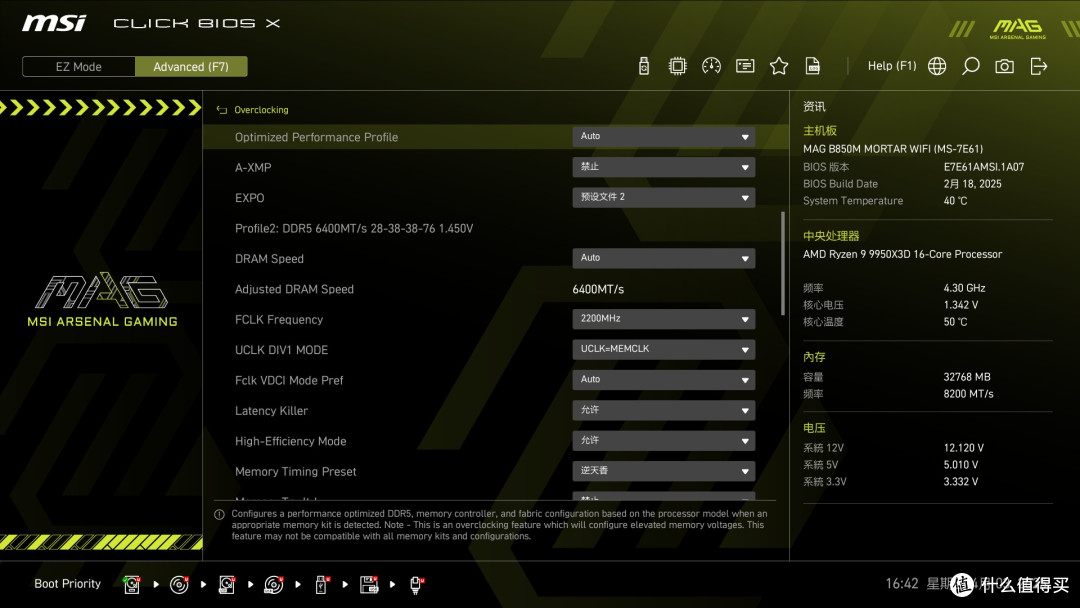1080x608 pixels.
Task: Open UCLK DIV1 MODE dropdown
Action: pyautogui.click(x=663, y=349)
